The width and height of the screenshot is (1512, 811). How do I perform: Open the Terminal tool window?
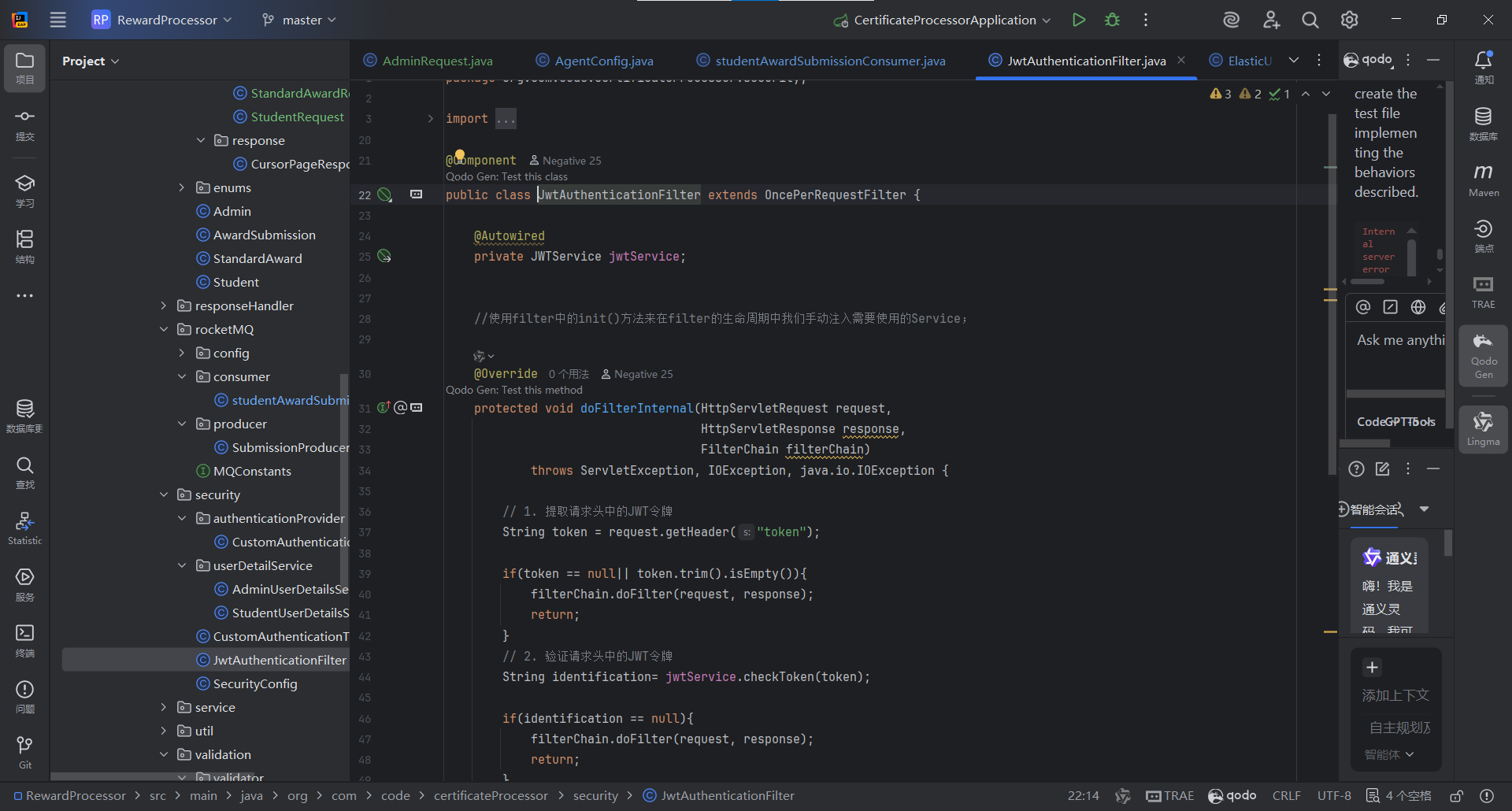[25, 641]
